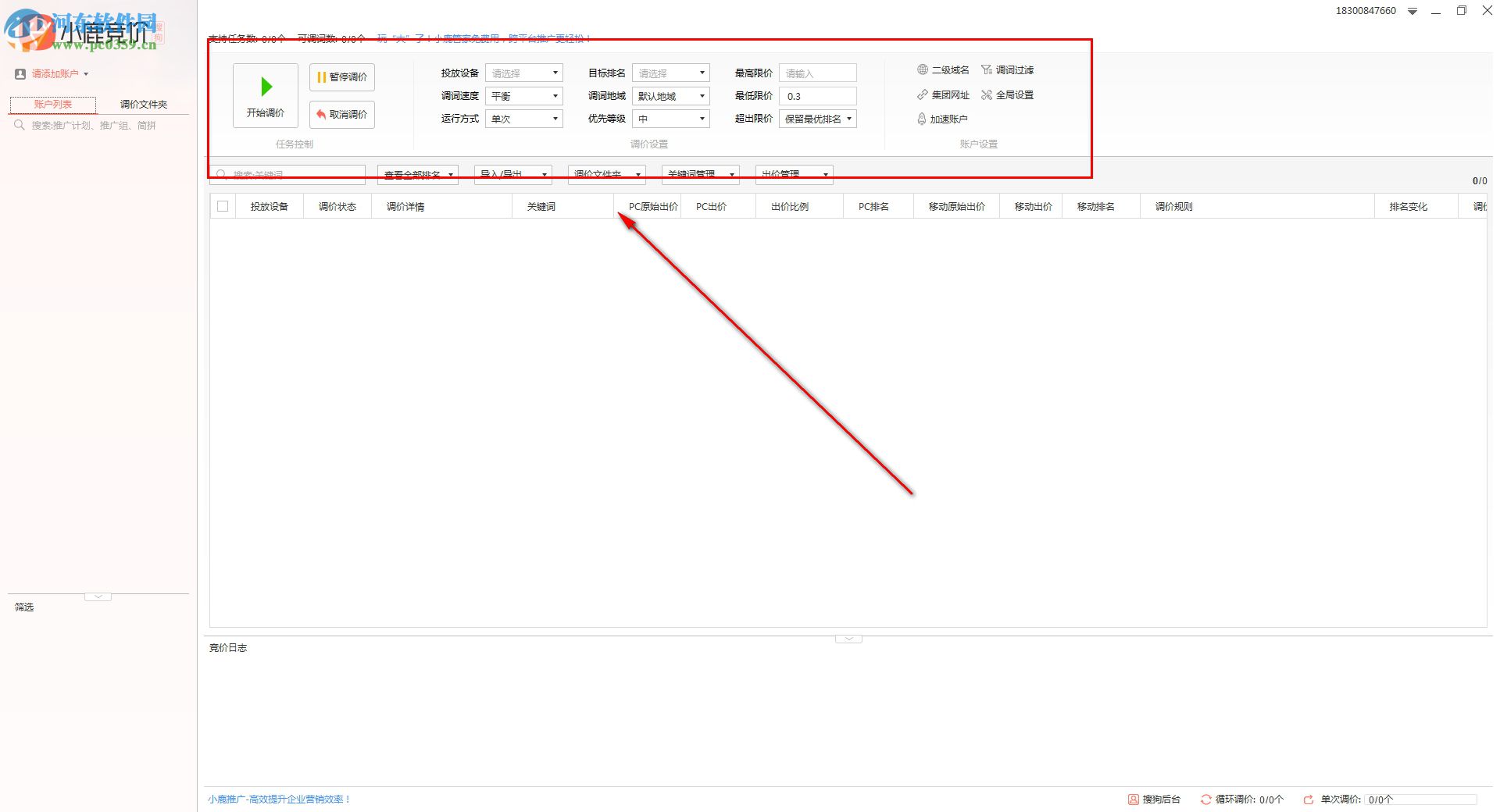Open the title bar dropdown menu beside the phone number
This screenshot has height=812, width=1500.
[x=1412, y=11]
